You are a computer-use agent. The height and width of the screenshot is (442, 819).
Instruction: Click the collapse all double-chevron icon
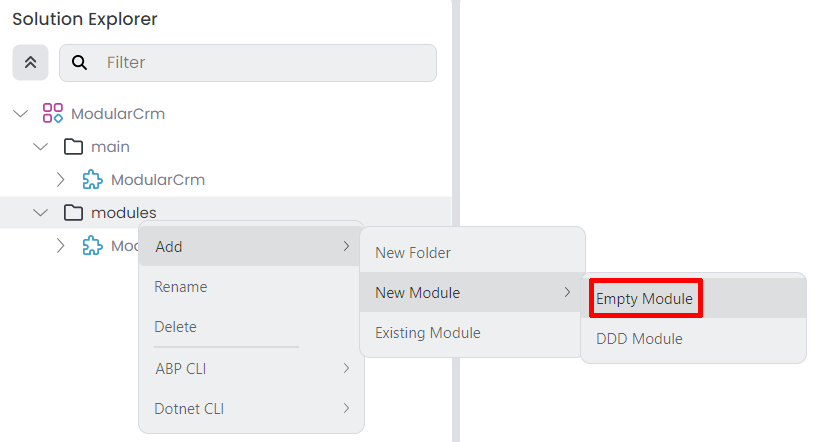30,62
